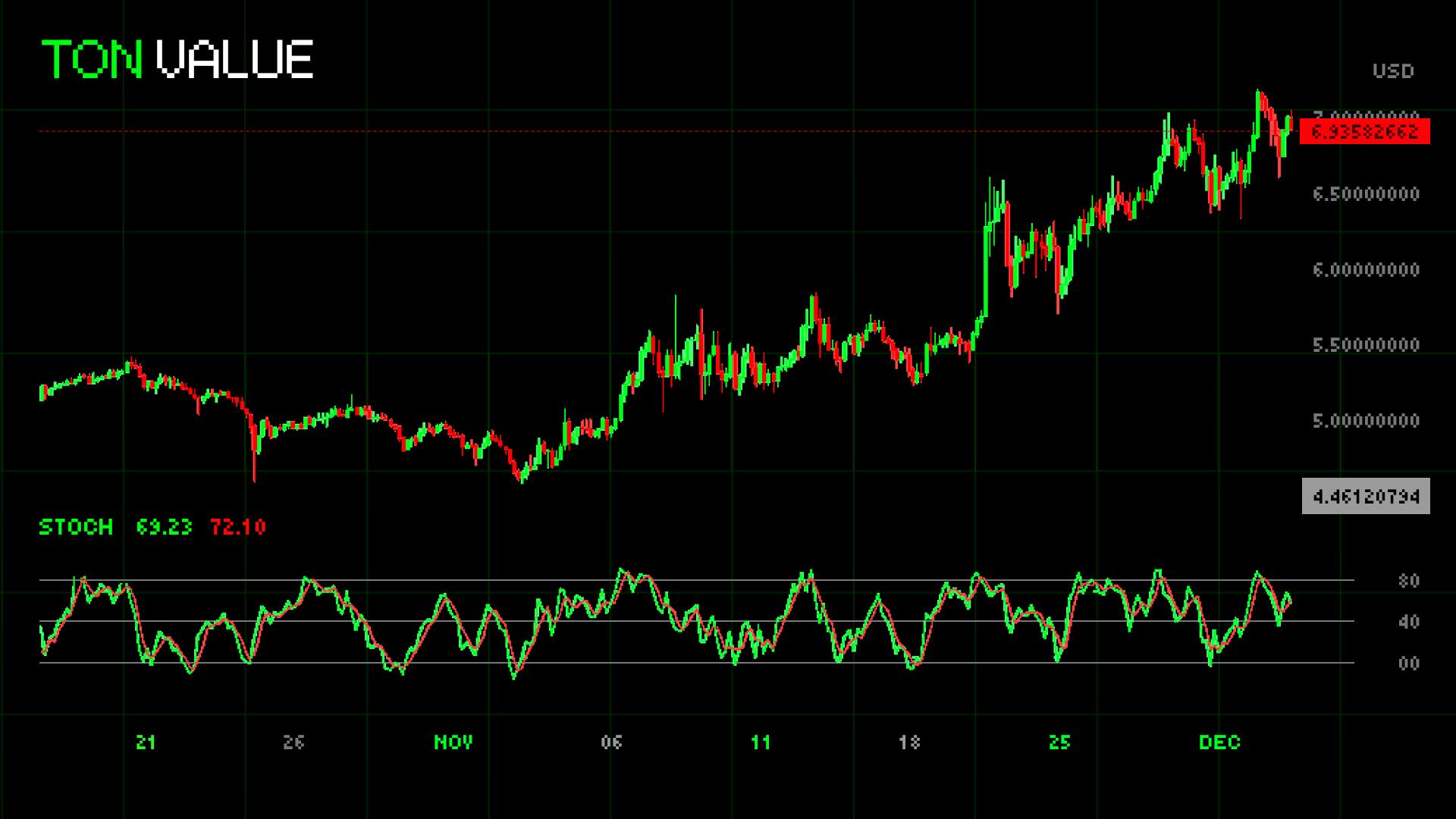Click the stochastic 00 level label
Viewport: 1456px width, 819px height.
click(1409, 664)
